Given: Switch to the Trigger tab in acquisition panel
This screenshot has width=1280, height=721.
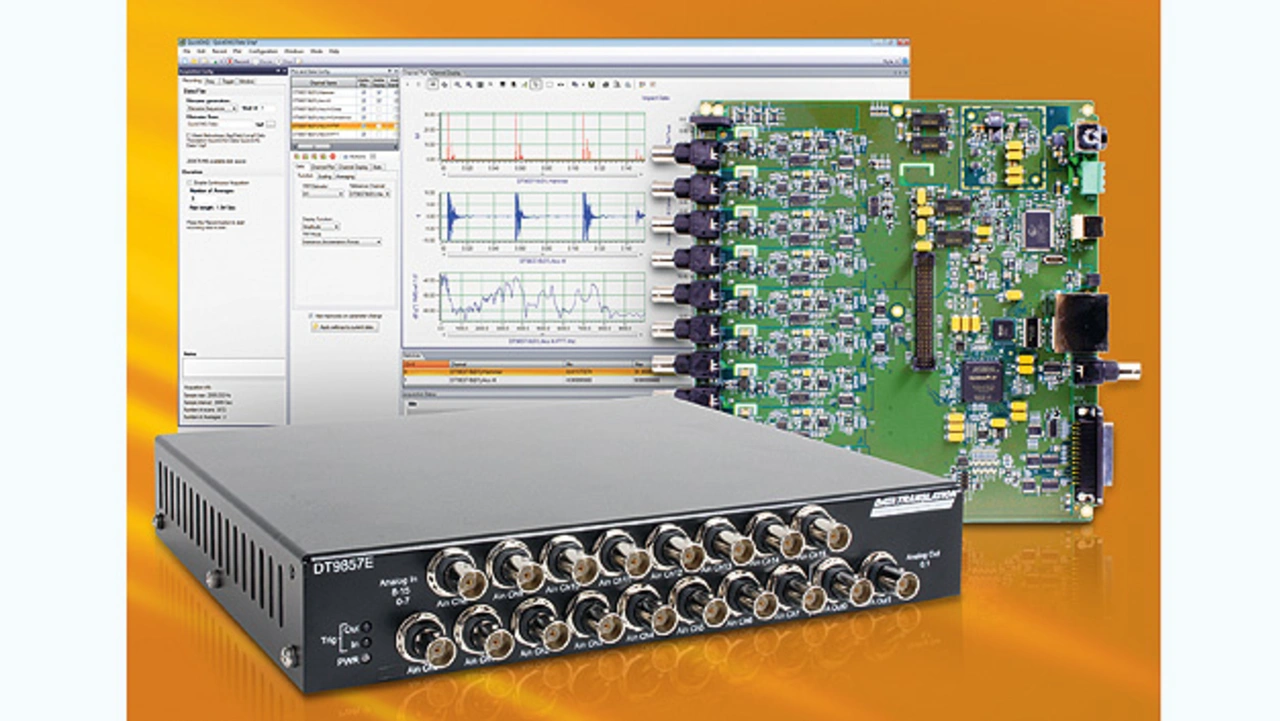Looking at the screenshot, I should click(226, 80).
